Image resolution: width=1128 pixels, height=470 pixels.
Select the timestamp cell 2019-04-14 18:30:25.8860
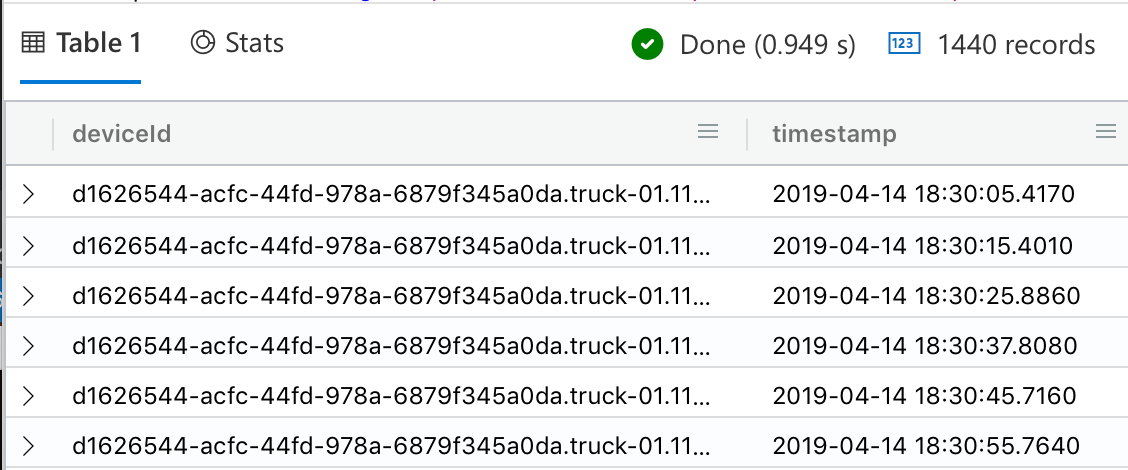[x=927, y=295]
